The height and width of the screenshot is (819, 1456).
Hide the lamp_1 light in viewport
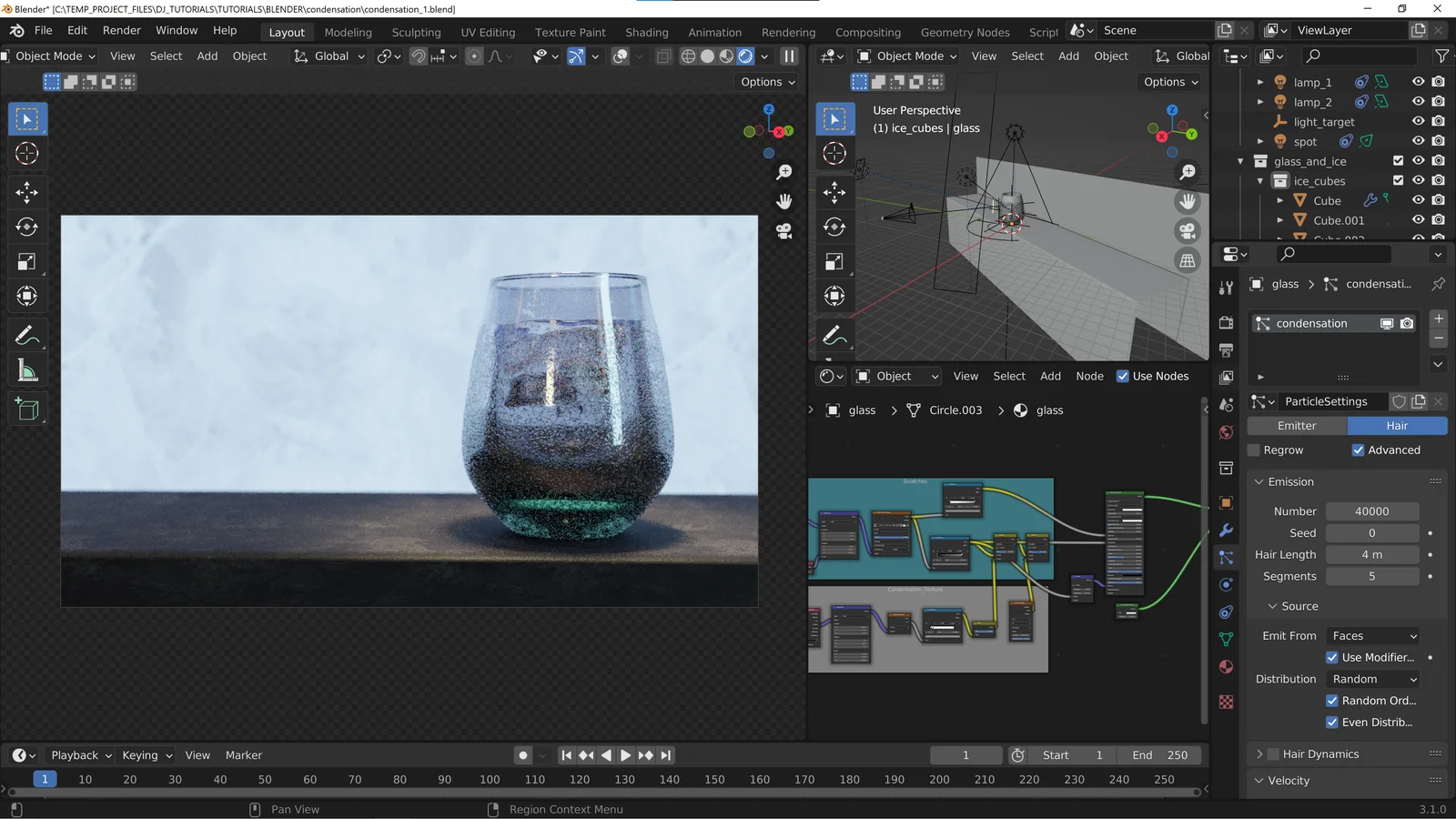click(1417, 82)
